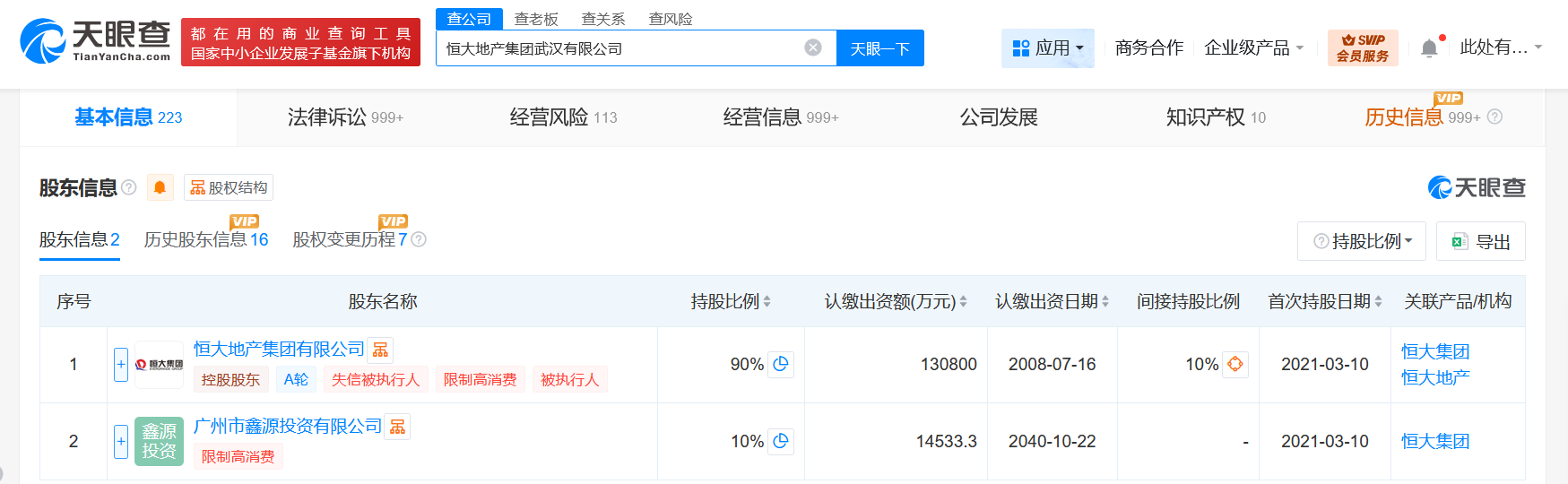Viewport: 1568px width, 484px height.
Task: Click the SVIP 会员服务 badge
Action: point(1362,48)
